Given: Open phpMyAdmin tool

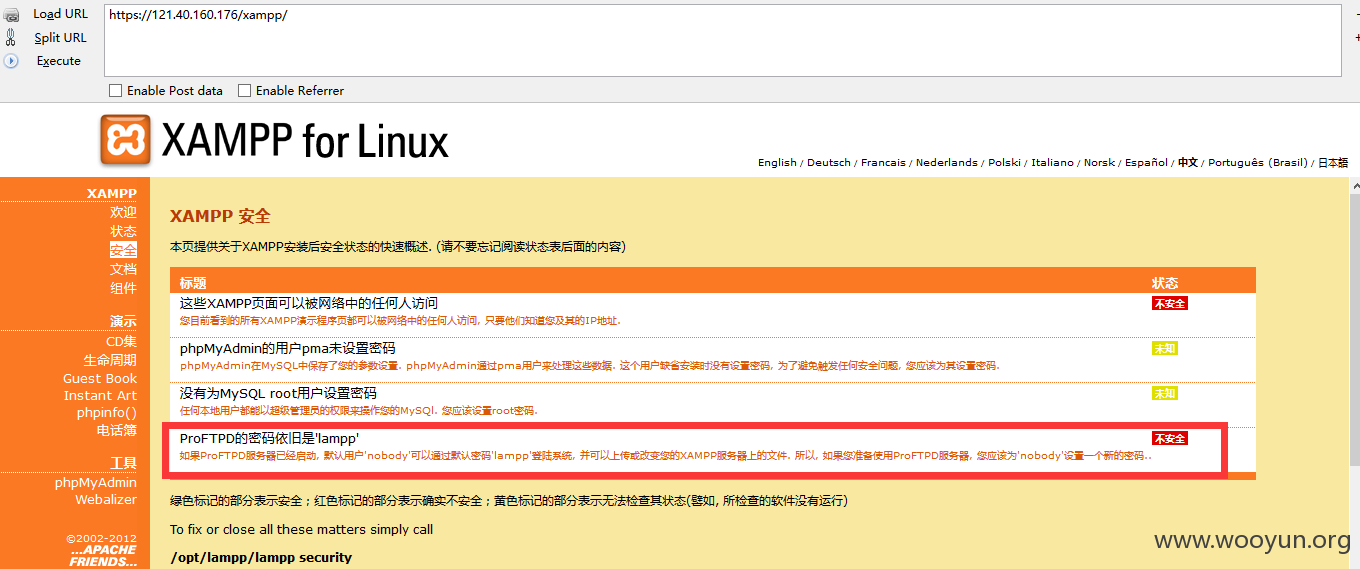Looking at the screenshot, I should (x=96, y=483).
